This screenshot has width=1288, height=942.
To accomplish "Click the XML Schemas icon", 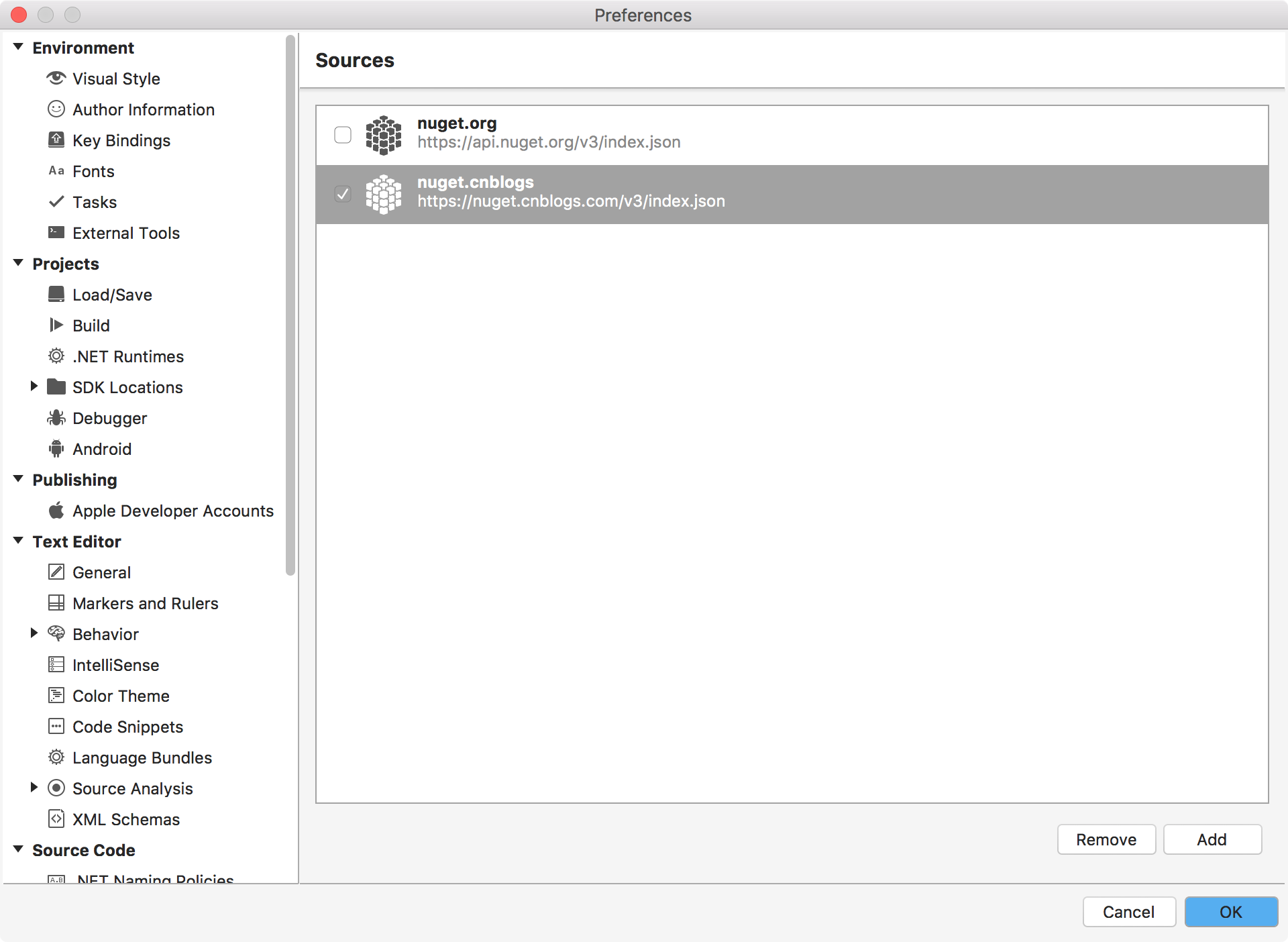I will (56, 819).
